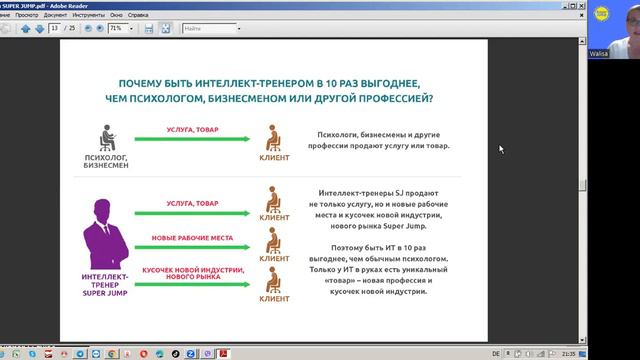The width and height of the screenshot is (640, 360).
Task: Click the 'ИНТЕЛЛЕКТ-ТРЕНЕР SUPER JUMP' caption
Action: tap(105, 285)
